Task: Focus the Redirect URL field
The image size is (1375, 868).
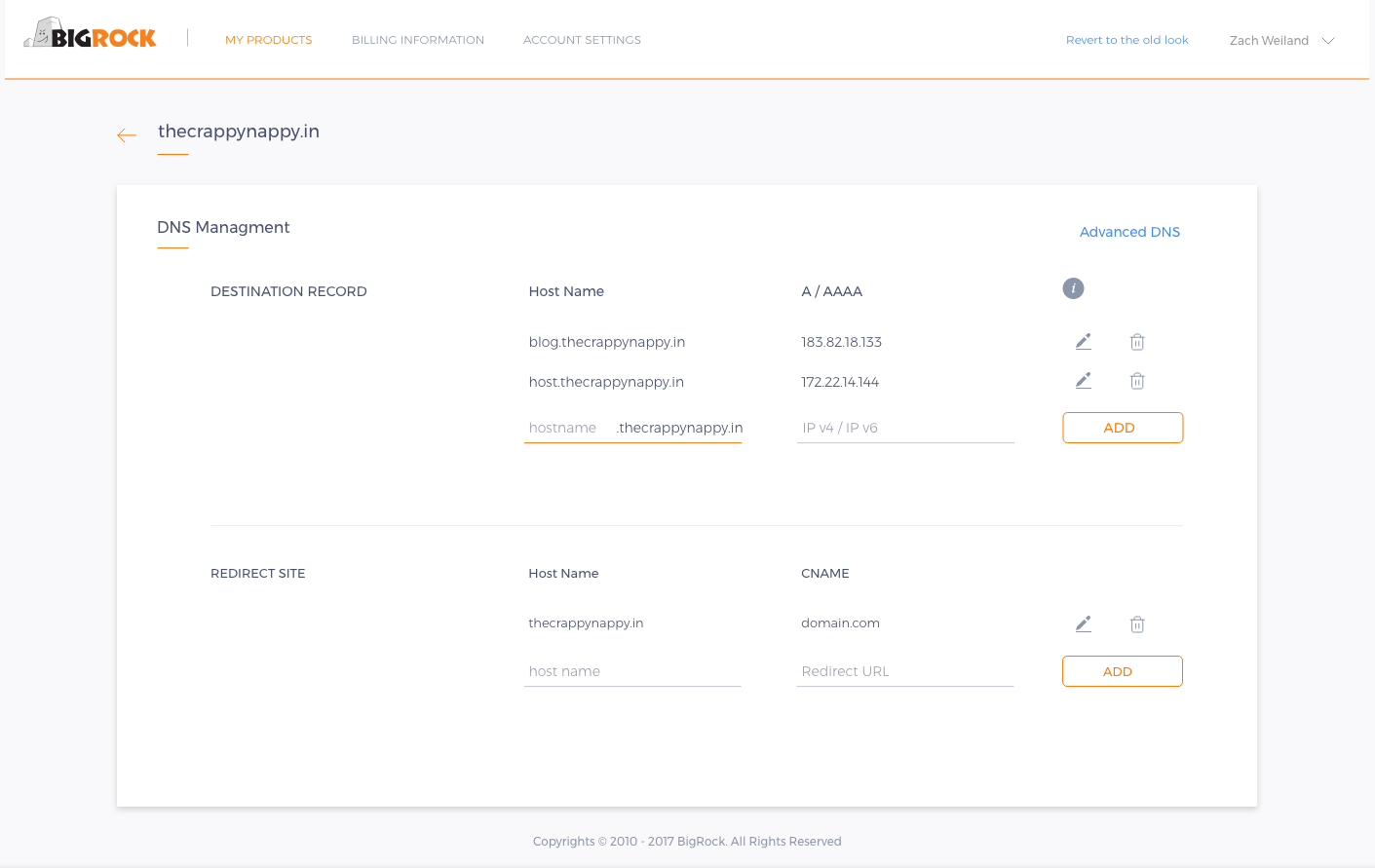Action: click(905, 671)
